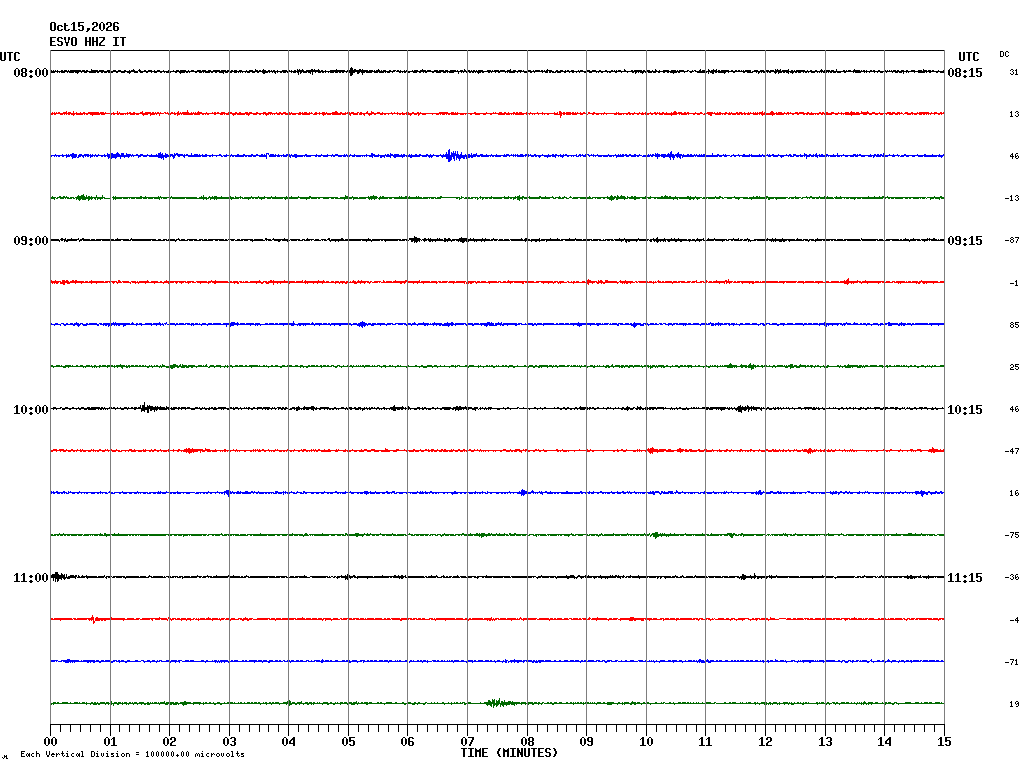Click the DC offset value 31

point(1014,72)
